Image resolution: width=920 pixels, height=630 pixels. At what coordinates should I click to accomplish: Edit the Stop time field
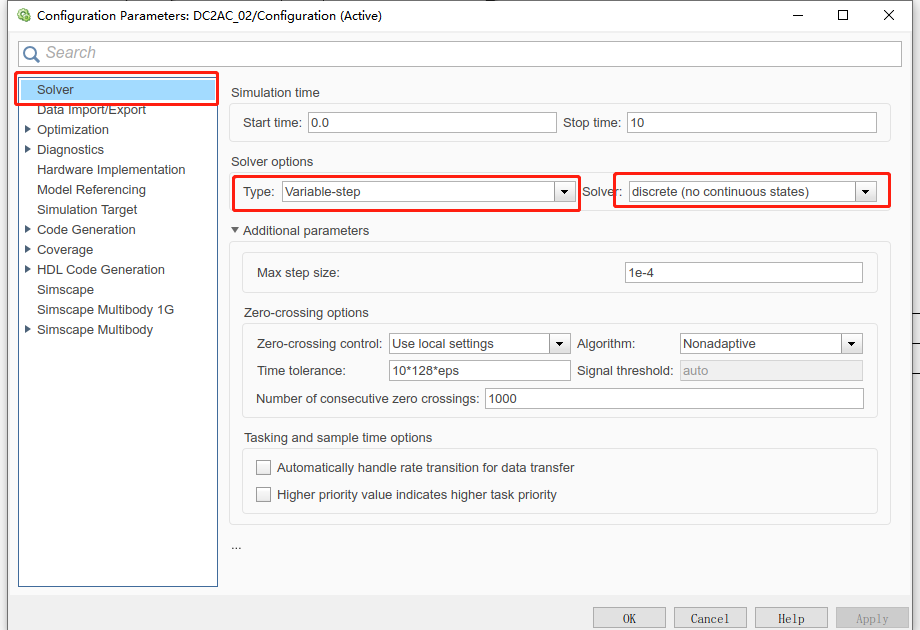(x=752, y=123)
